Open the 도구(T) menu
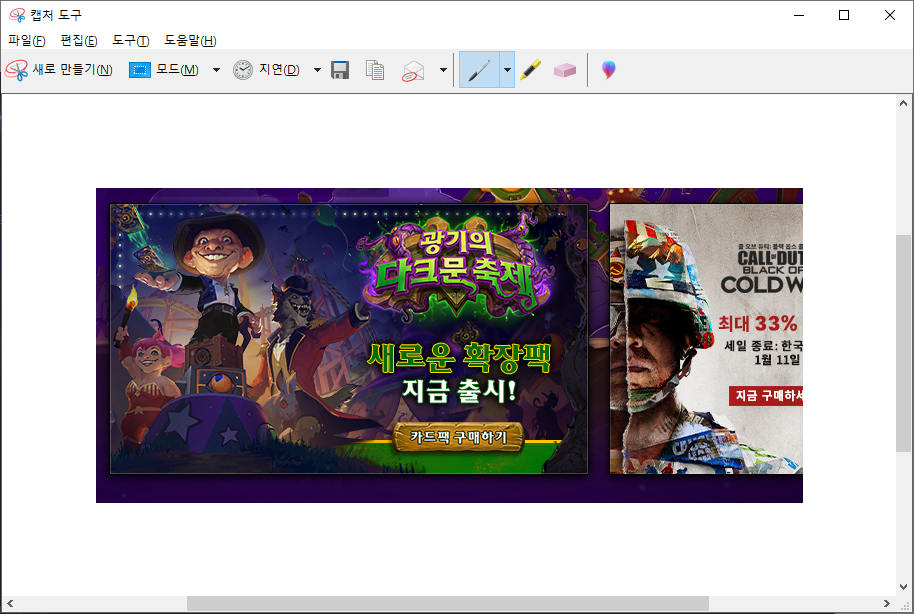The height and width of the screenshot is (614, 914). 131,40
